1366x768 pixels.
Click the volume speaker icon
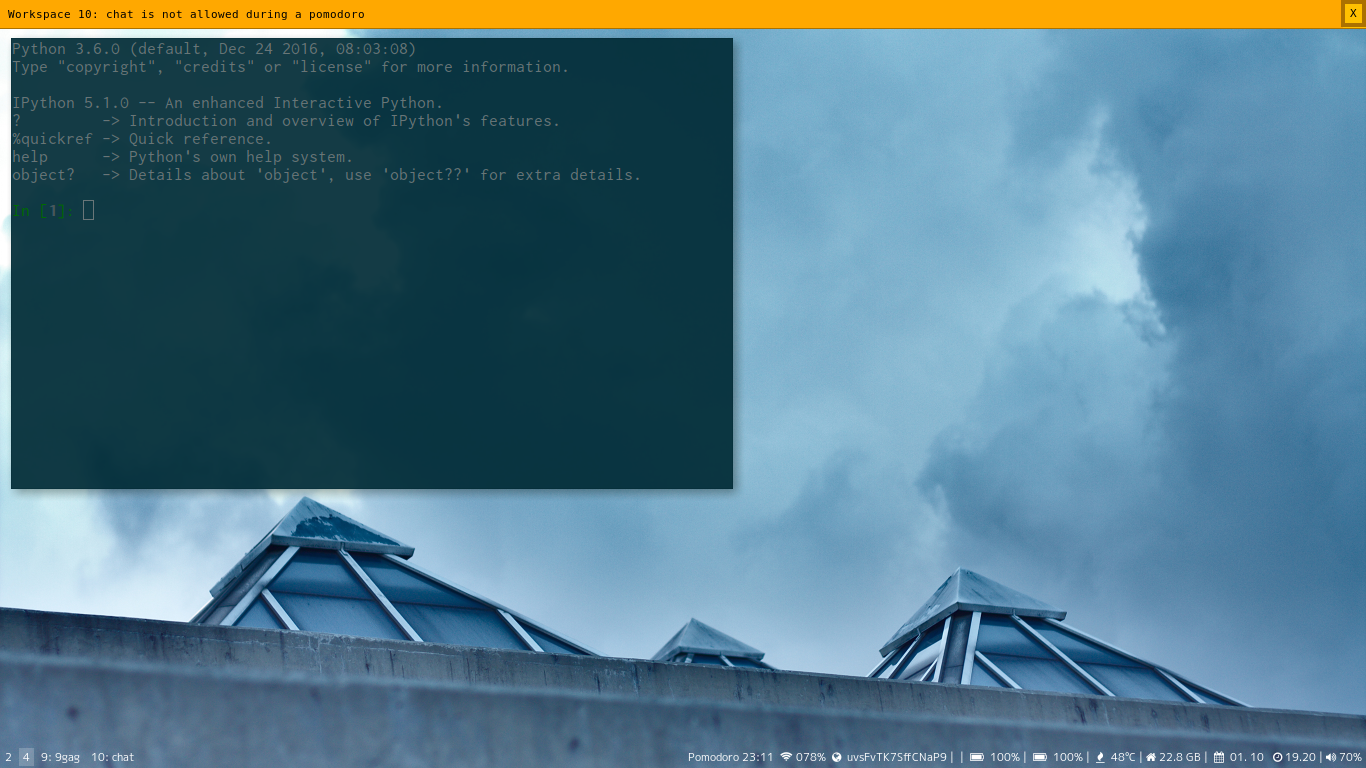(x=1331, y=757)
